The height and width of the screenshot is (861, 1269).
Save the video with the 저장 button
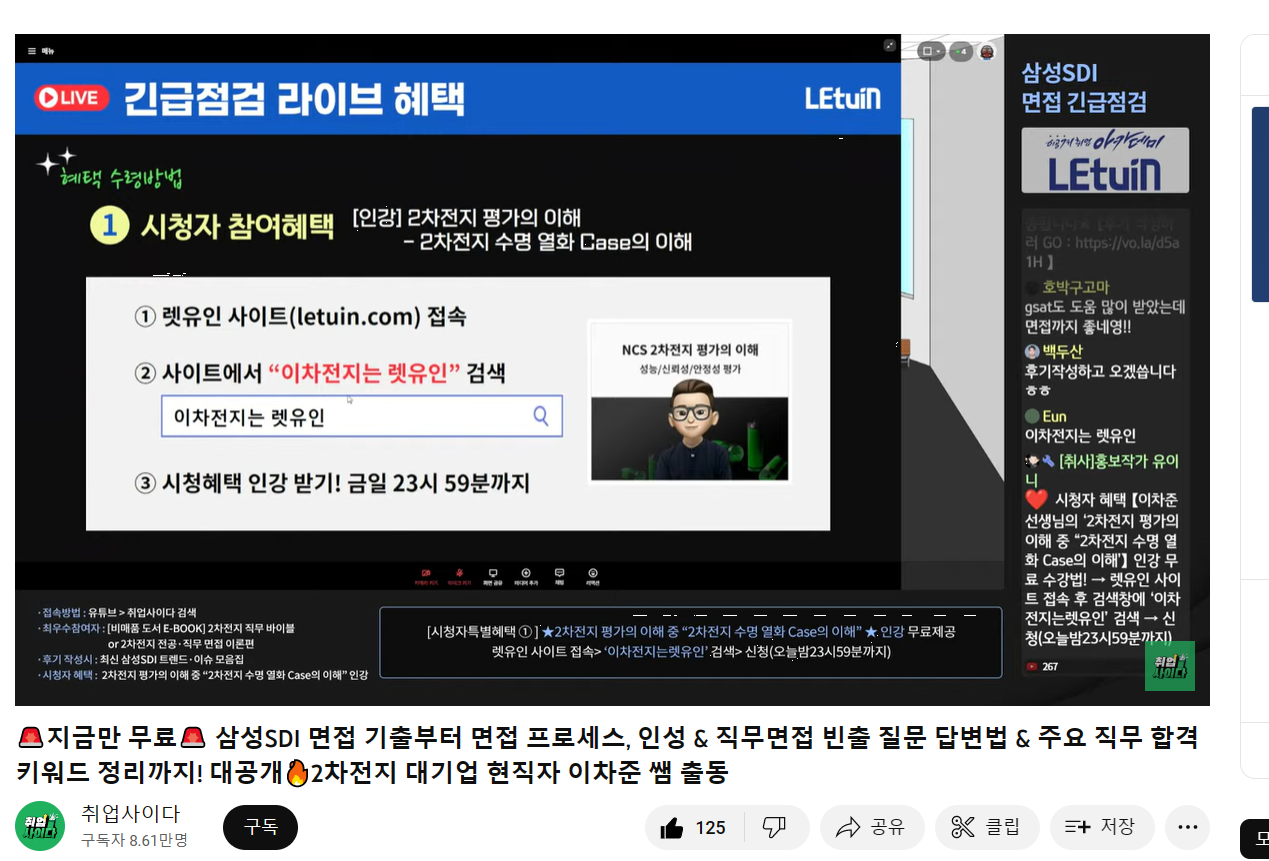1101,827
